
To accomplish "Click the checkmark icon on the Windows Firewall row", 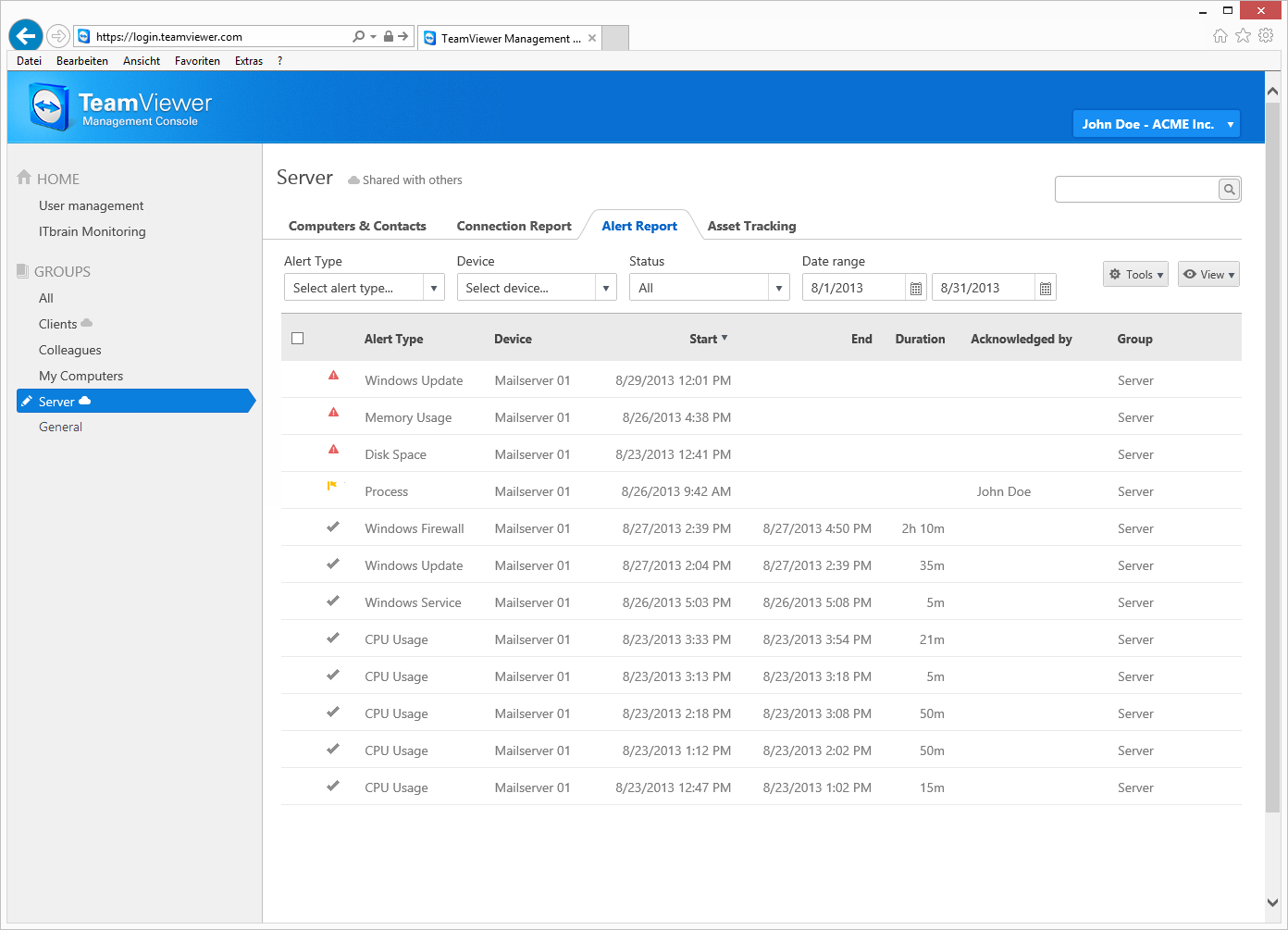I will [333, 527].
